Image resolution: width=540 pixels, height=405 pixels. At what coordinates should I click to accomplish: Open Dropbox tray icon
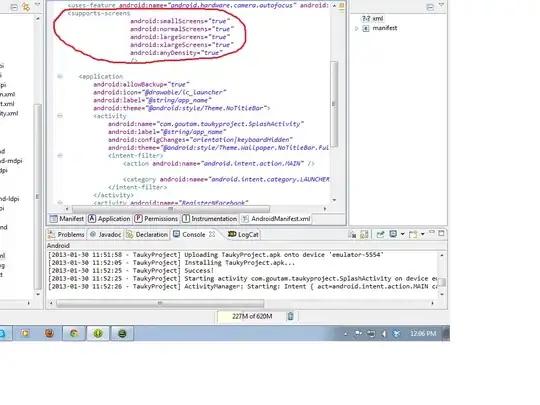(x=397, y=334)
